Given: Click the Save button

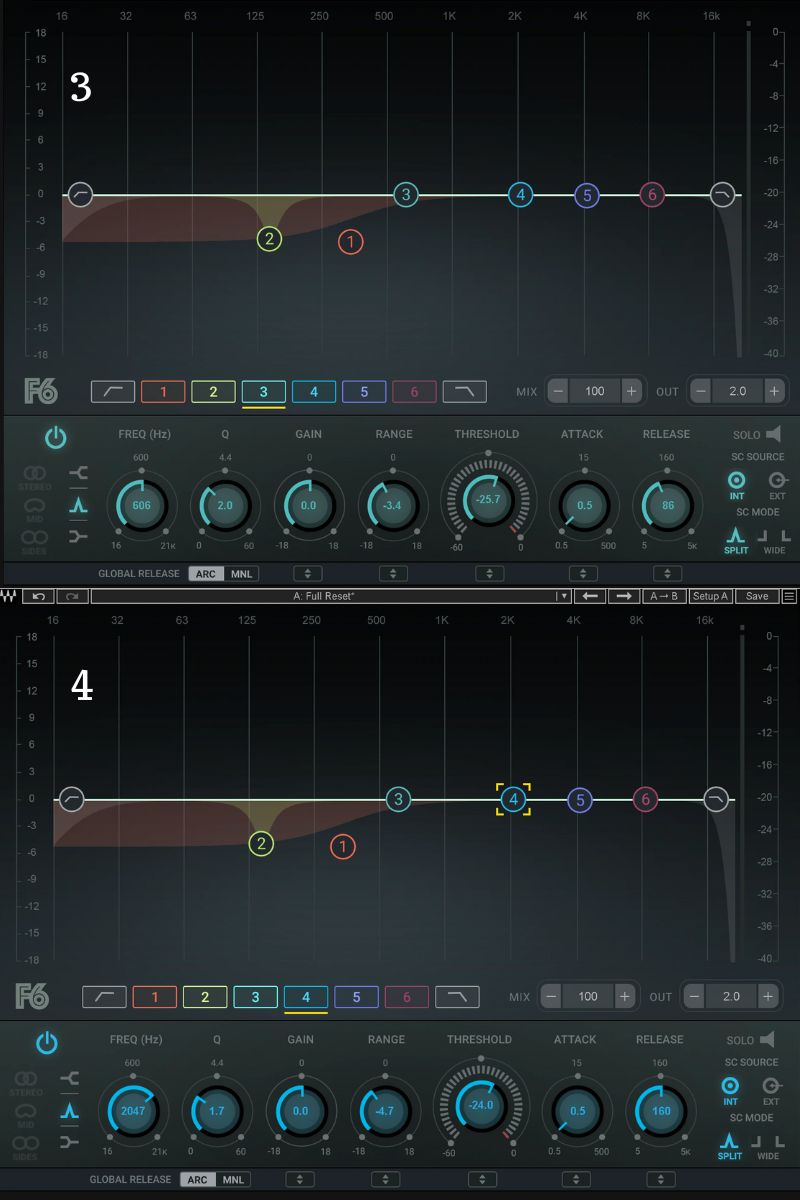Looking at the screenshot, I should click(x=757, y=596).
